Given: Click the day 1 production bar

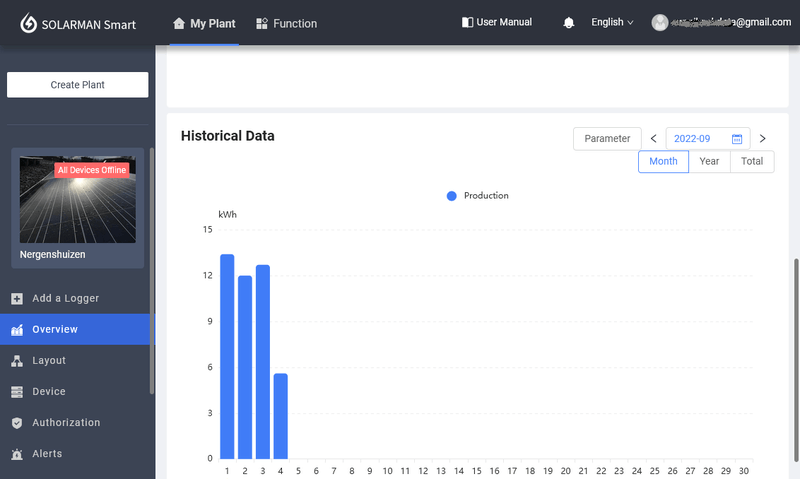Looking at the screenshot, I should click(x=227, y=357).
